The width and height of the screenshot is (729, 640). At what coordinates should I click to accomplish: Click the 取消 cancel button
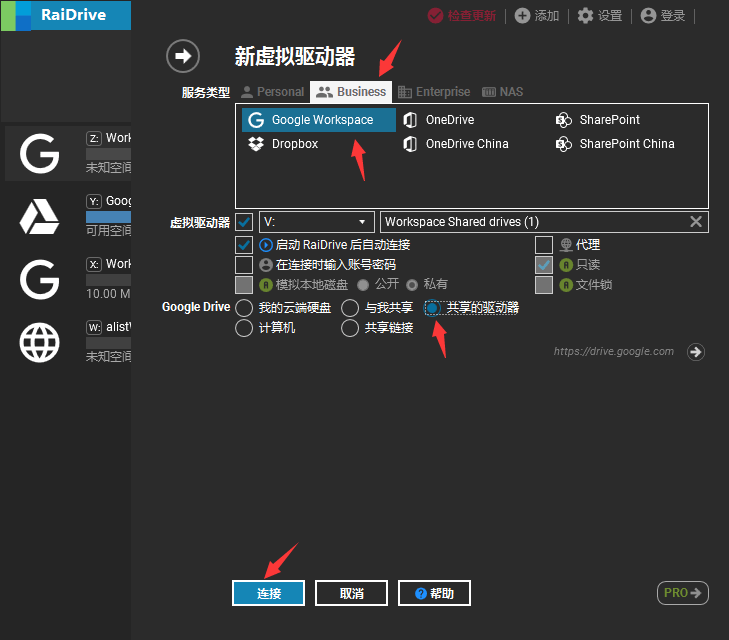coord(351,593)
